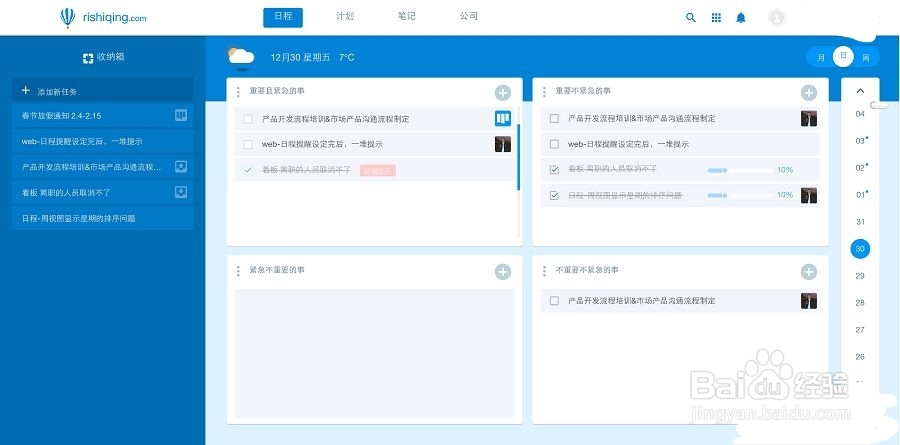Check 产品开发流程 task in 不重要不紧急

[x=554, y=301]
